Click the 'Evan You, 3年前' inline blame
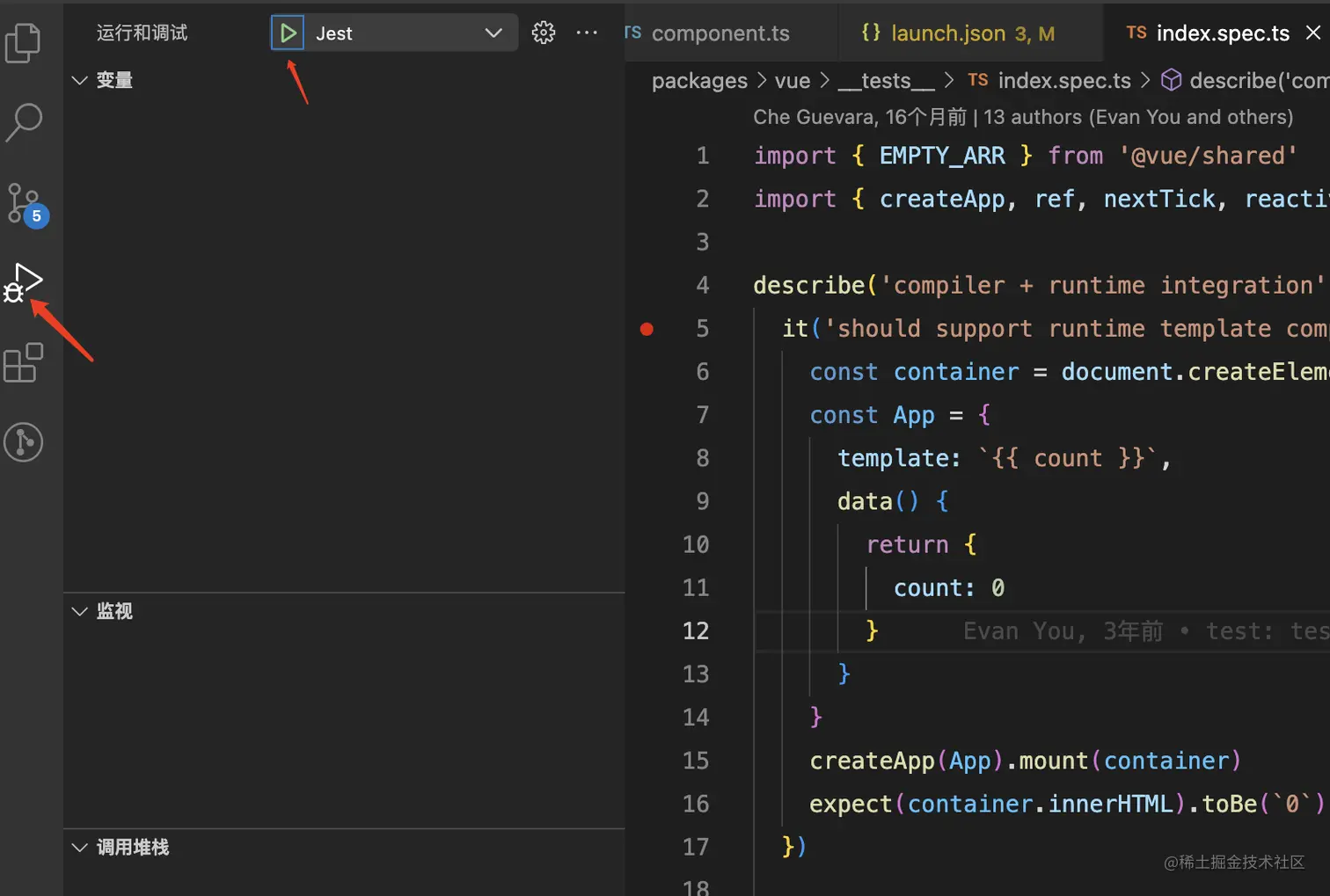 coord(1063,631)
